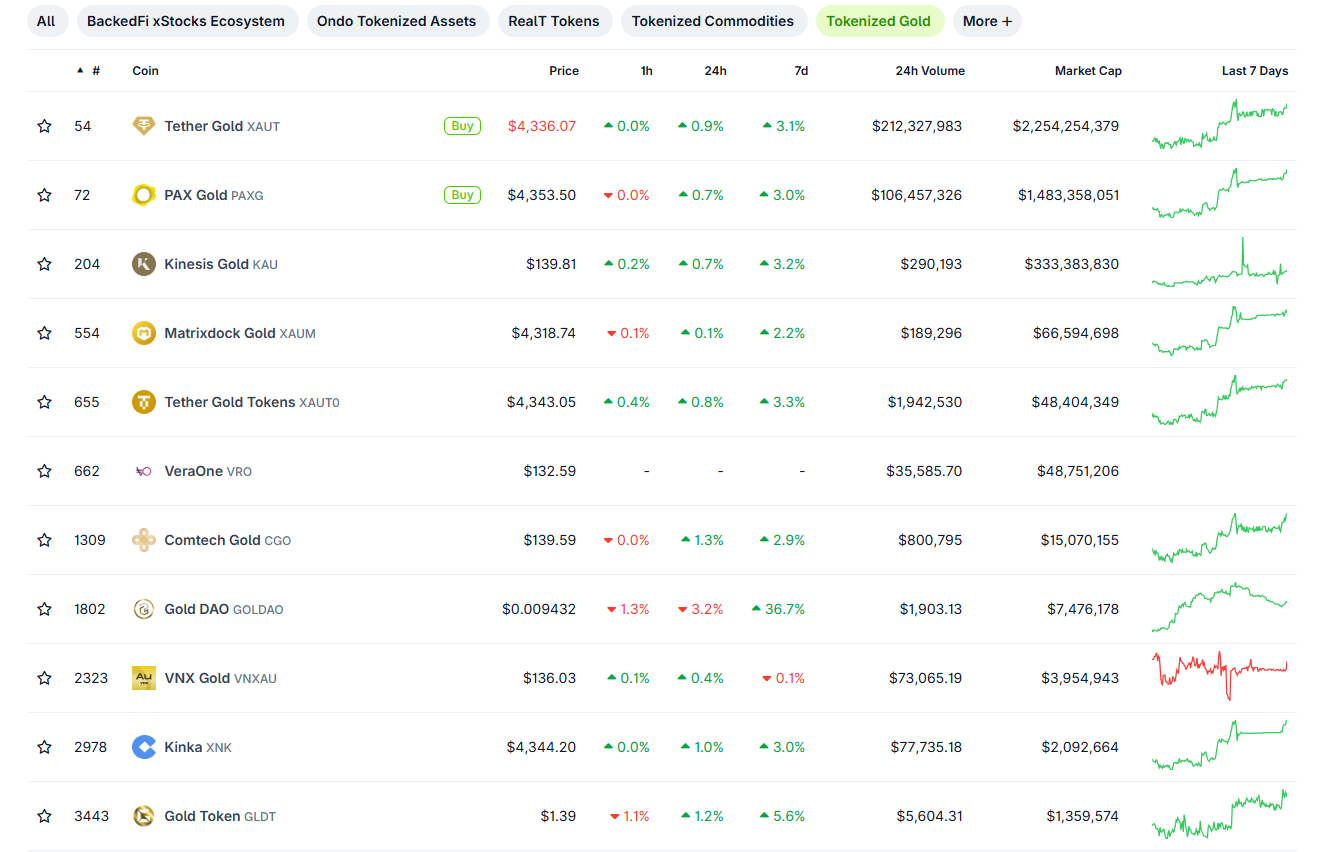1319x852 pixels.
Task: Click Gold DAO price $0.009432
Action: pyautogui.click(x=539, y=609)
